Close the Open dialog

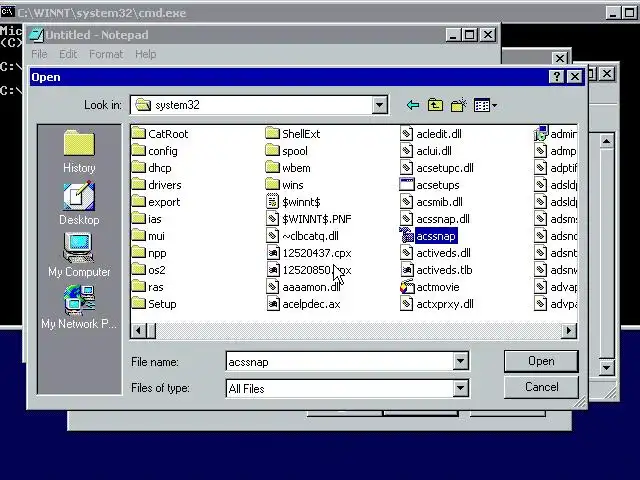click(575, 77)
